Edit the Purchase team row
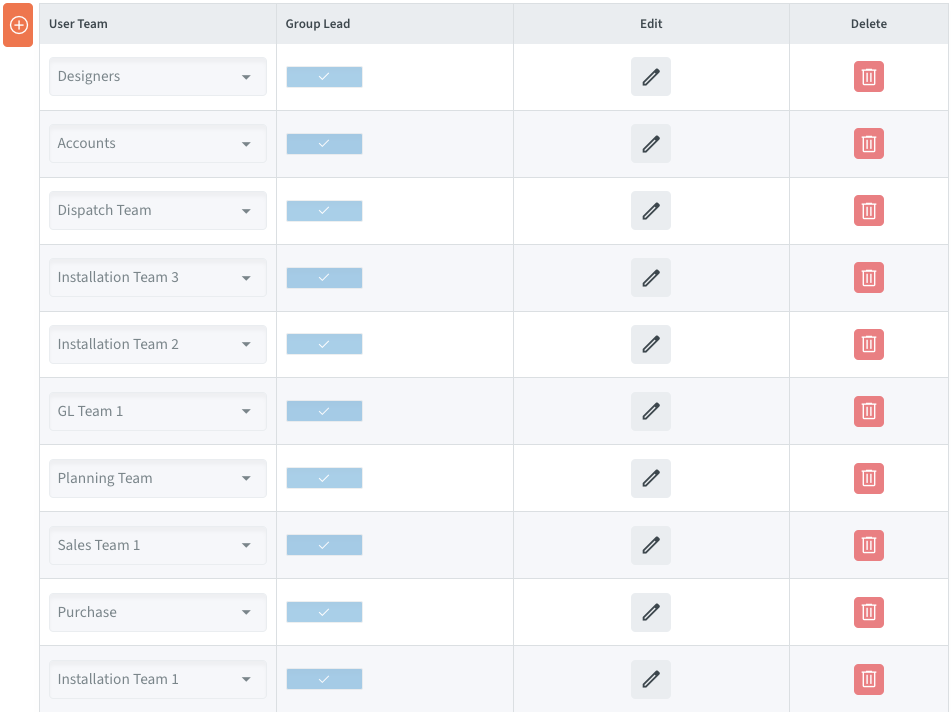This screenshot has height=712, width=951. pos(651,612)
